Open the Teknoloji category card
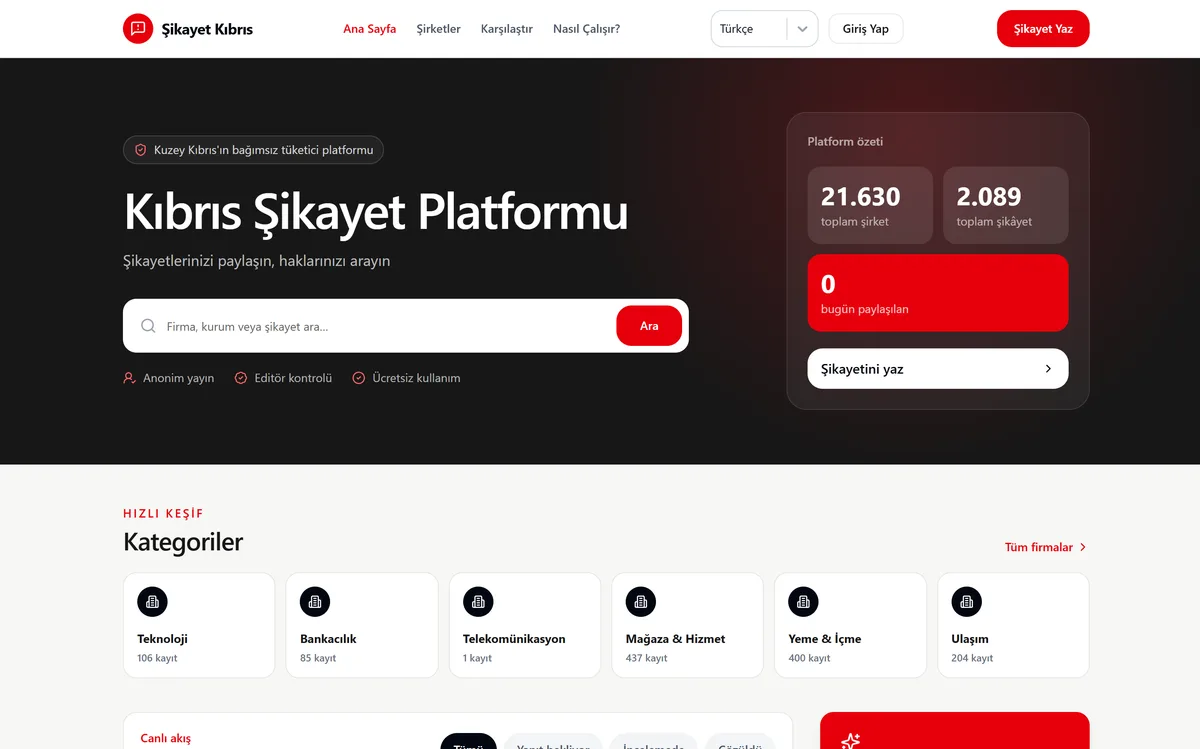Image resolution: width=1200 pixels, height=749 pixels. [x=199, y=625]
